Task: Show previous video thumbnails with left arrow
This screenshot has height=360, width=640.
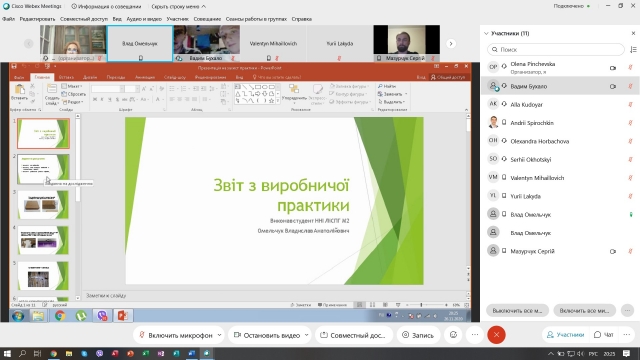Action: click(29, 43)
